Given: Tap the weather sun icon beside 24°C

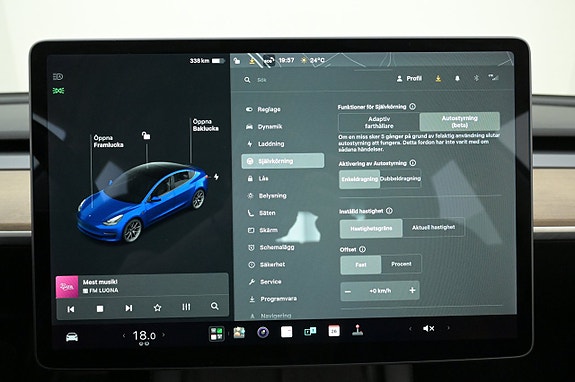Looking at the screenshot, I should 304,60.
